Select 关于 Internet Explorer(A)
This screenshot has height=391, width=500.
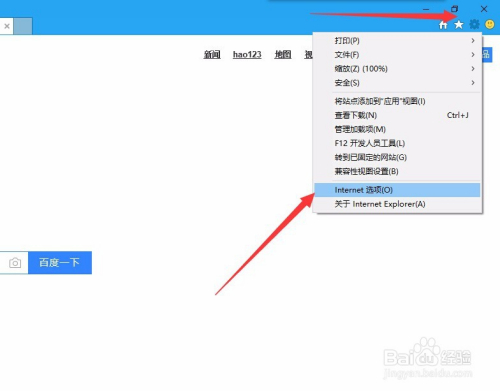click(398, 204)
